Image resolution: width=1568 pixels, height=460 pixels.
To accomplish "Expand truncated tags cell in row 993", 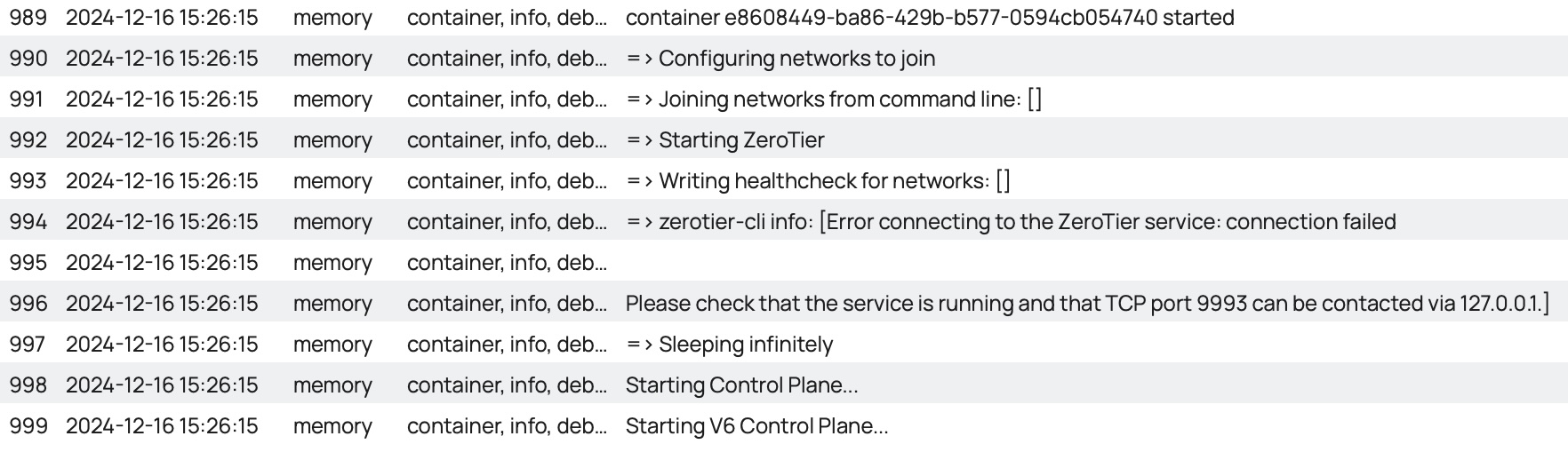I will [507, 181].
